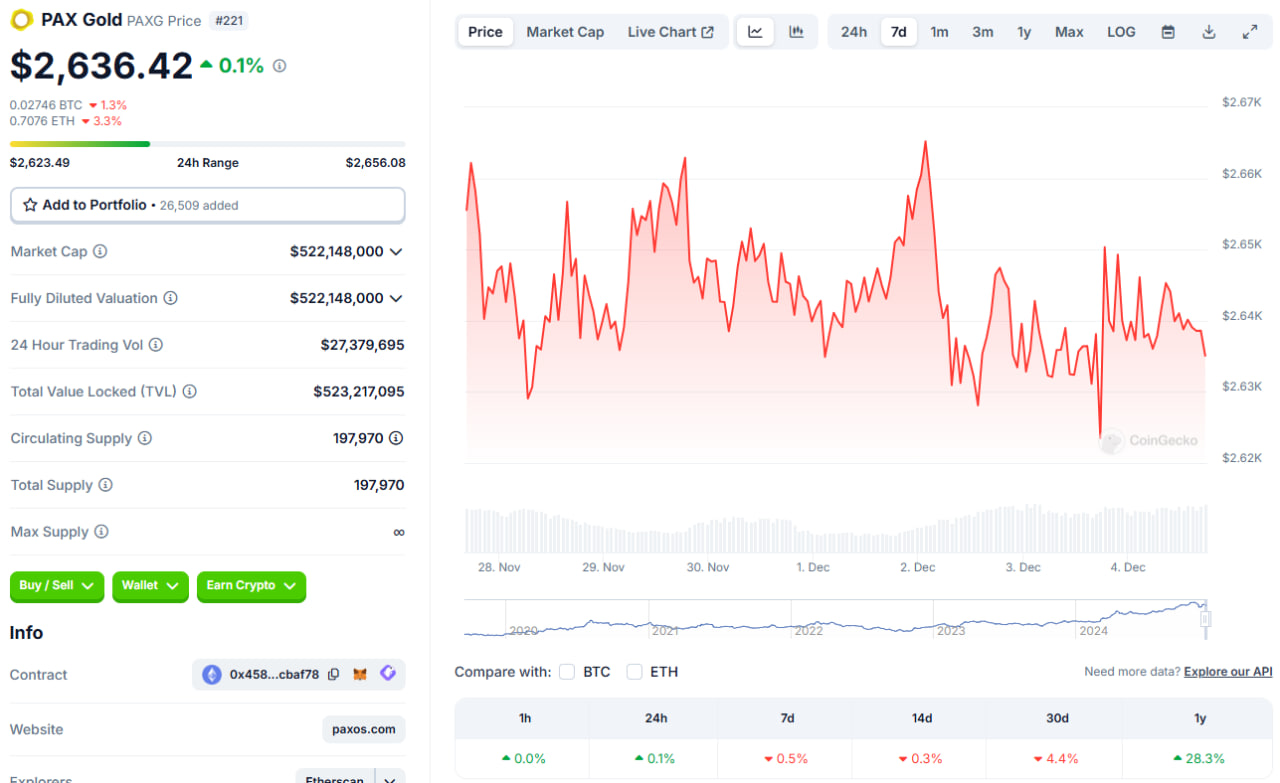The image size is (1280, 783).
Task: Open Live Chart tab
Action: point(670,32)
